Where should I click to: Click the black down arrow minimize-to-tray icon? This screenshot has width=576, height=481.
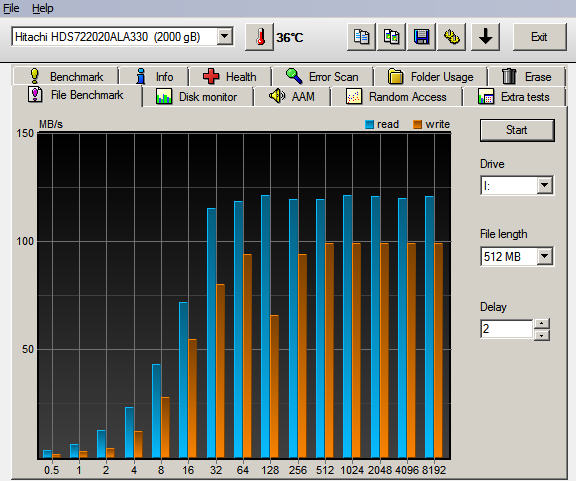tap(486, 37)
